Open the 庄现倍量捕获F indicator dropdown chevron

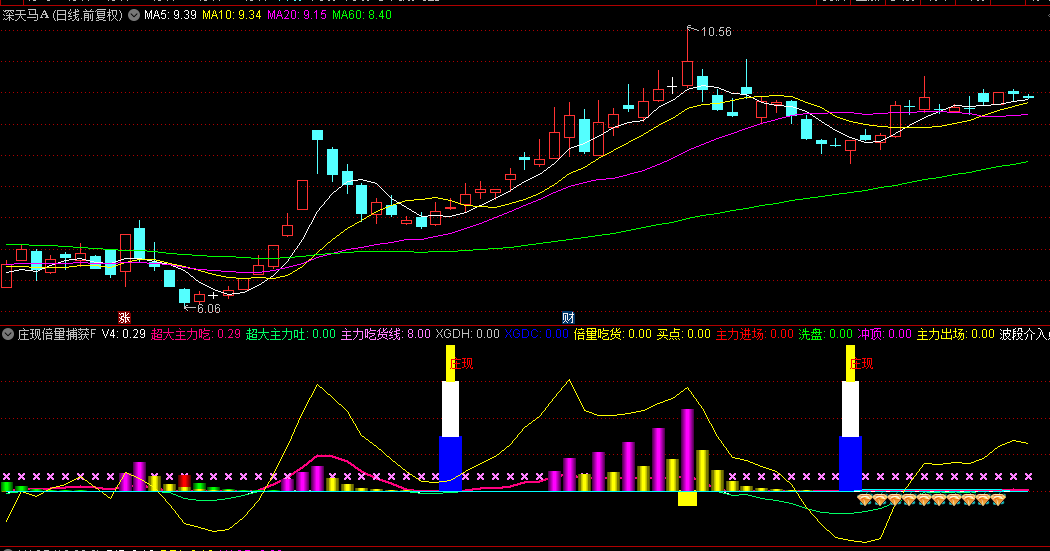point(8,334)
